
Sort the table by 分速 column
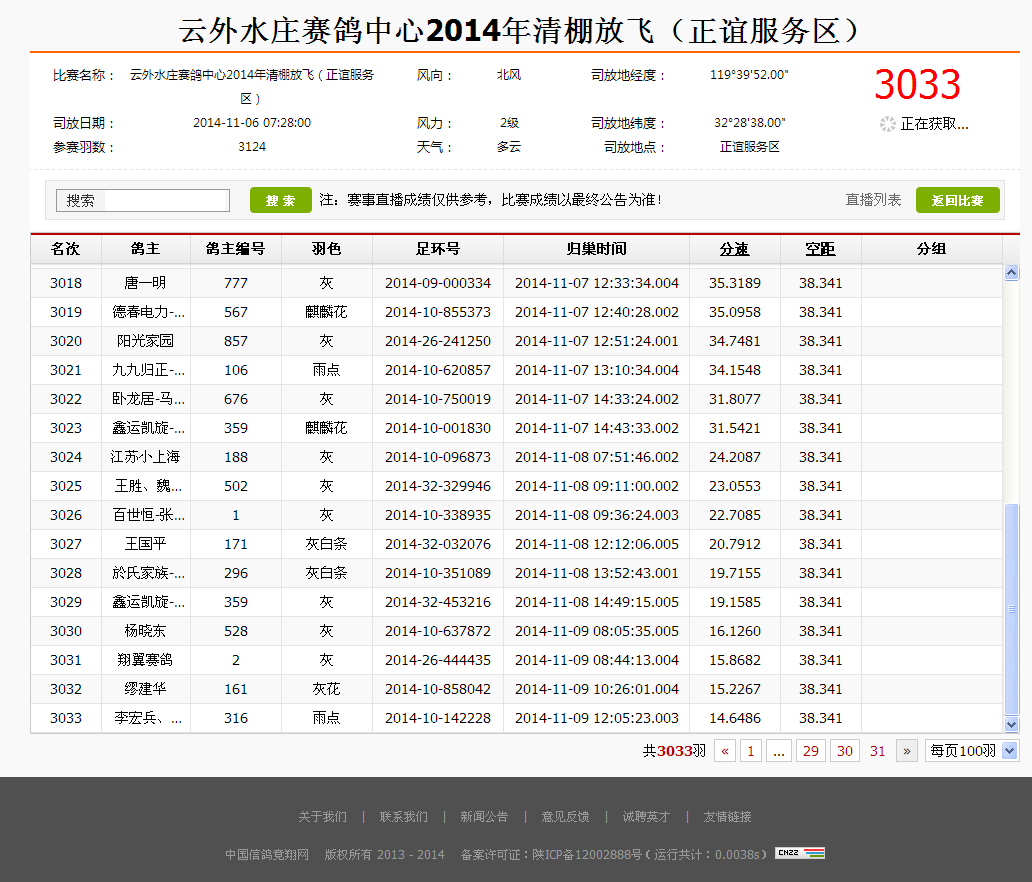click(x=734, y=249)
